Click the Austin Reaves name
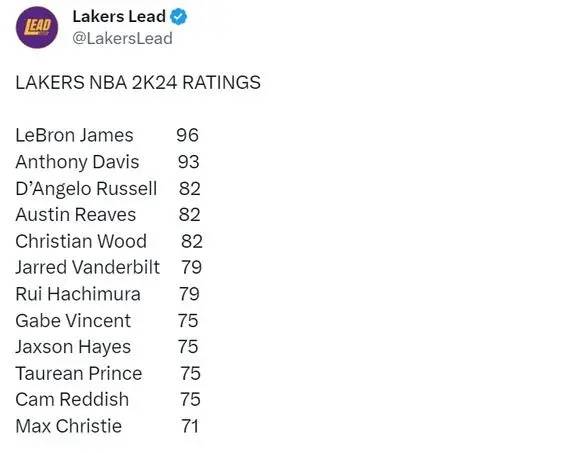This screenshot has width=583, height=453. (76, 215)
